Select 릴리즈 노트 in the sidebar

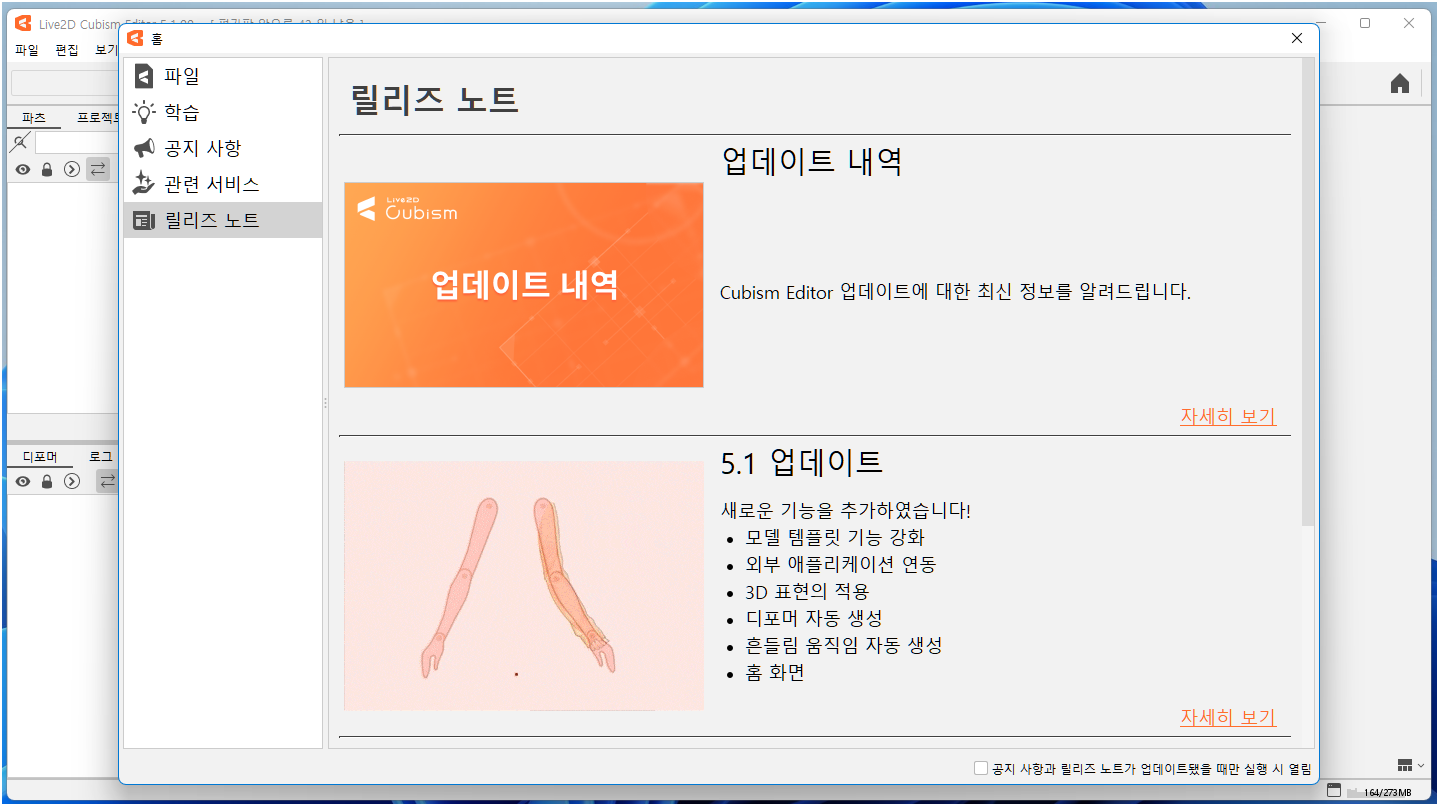222,220
